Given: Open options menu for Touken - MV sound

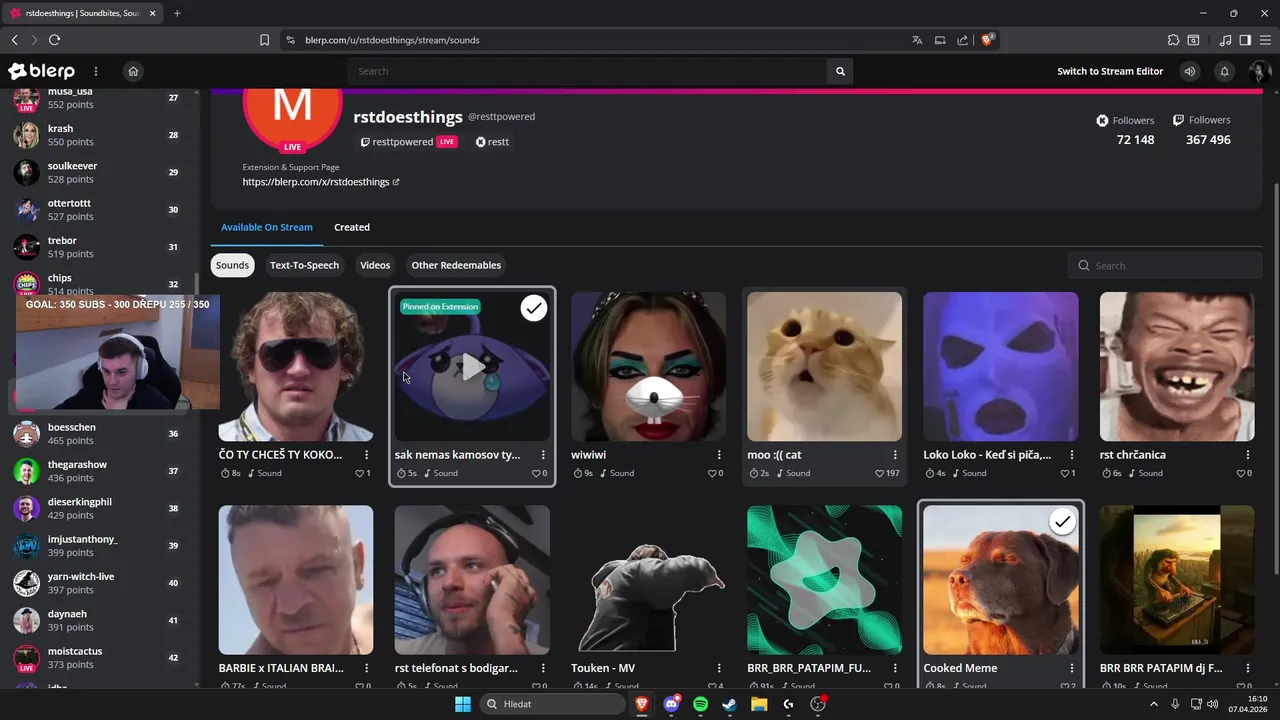Looking at the screenshot, I should pos(719,668).
